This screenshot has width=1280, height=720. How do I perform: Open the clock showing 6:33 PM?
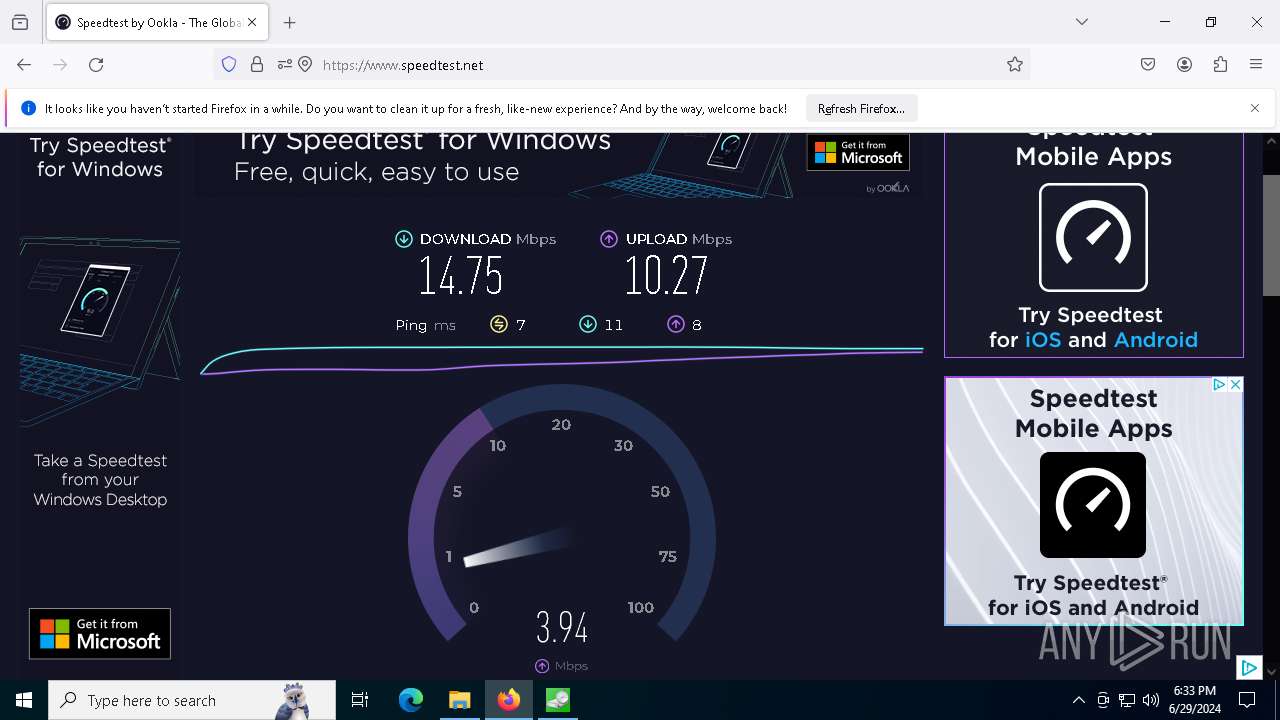coord(1194,700)
